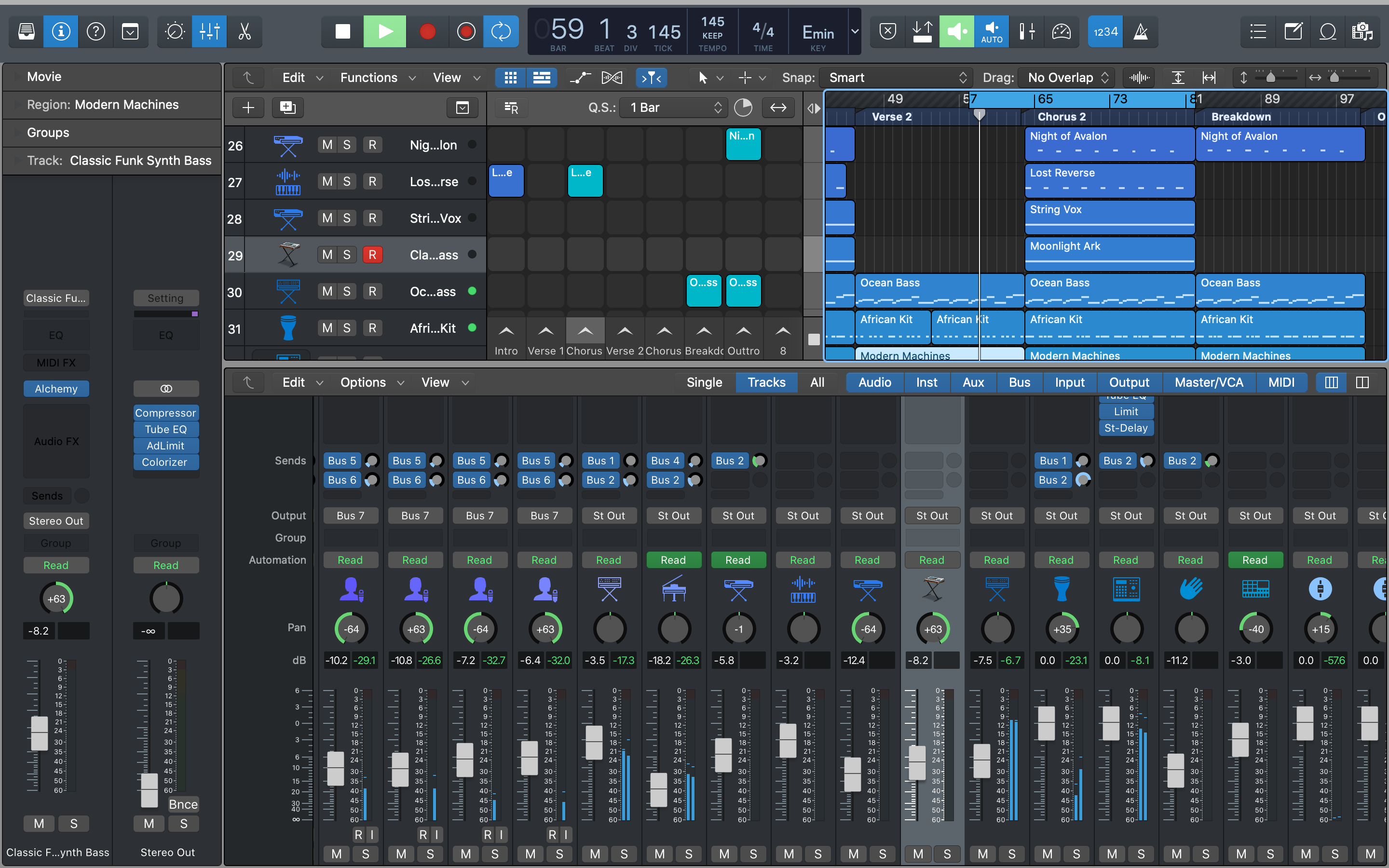Image resolution: width=1389 pixels, height=868 pixels.
Task: Click the Stop transport button
Action: tap(342, 31)
